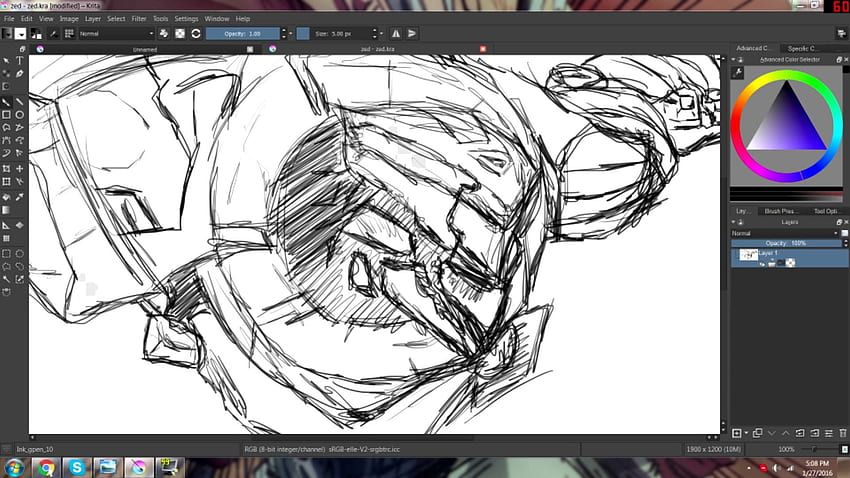Screen dimensions: 850x478
Task: Open the Filter menu
Action: (139, 19)
